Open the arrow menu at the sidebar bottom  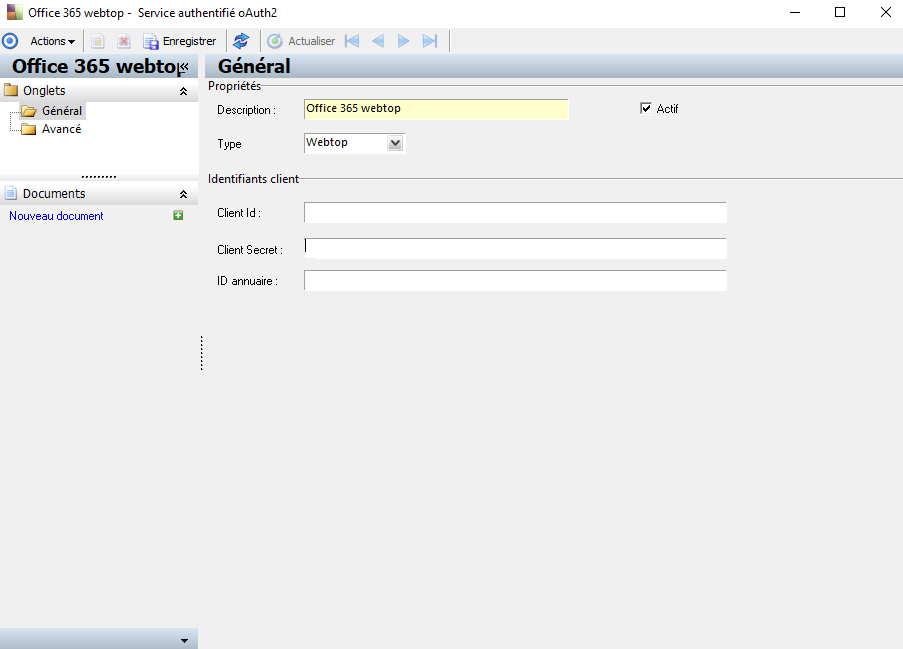(184, 640)
